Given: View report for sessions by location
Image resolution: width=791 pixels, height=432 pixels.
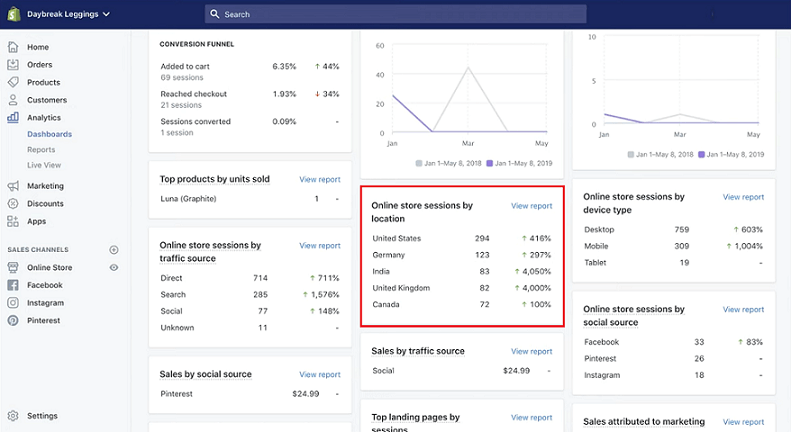Looking at the screenshot, I should pyautogui.click(x=531, y=206).
